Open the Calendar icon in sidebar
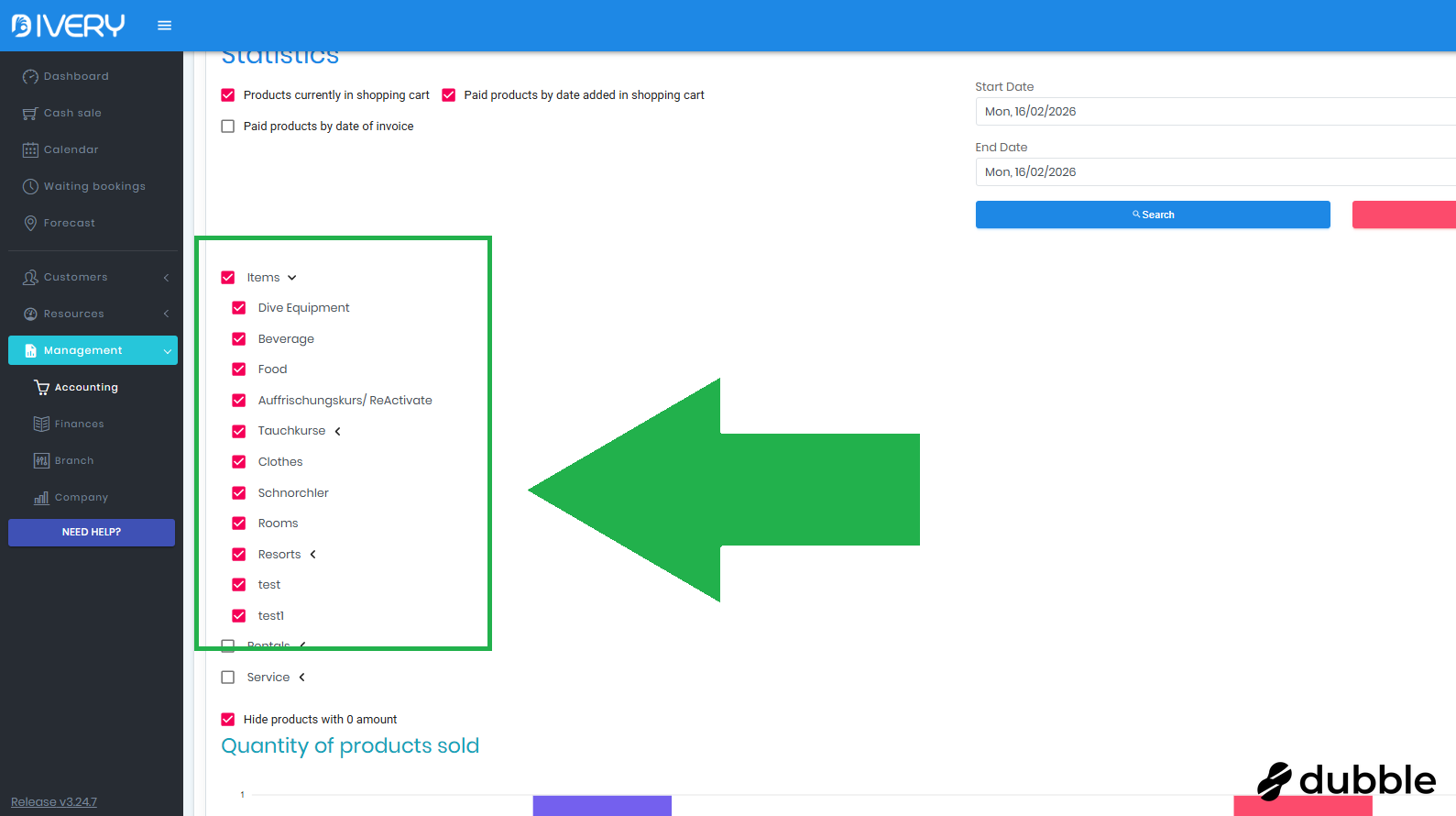The height and width of the screenshot is (816, 1456). pyautogui.click(x=30, y=150)
